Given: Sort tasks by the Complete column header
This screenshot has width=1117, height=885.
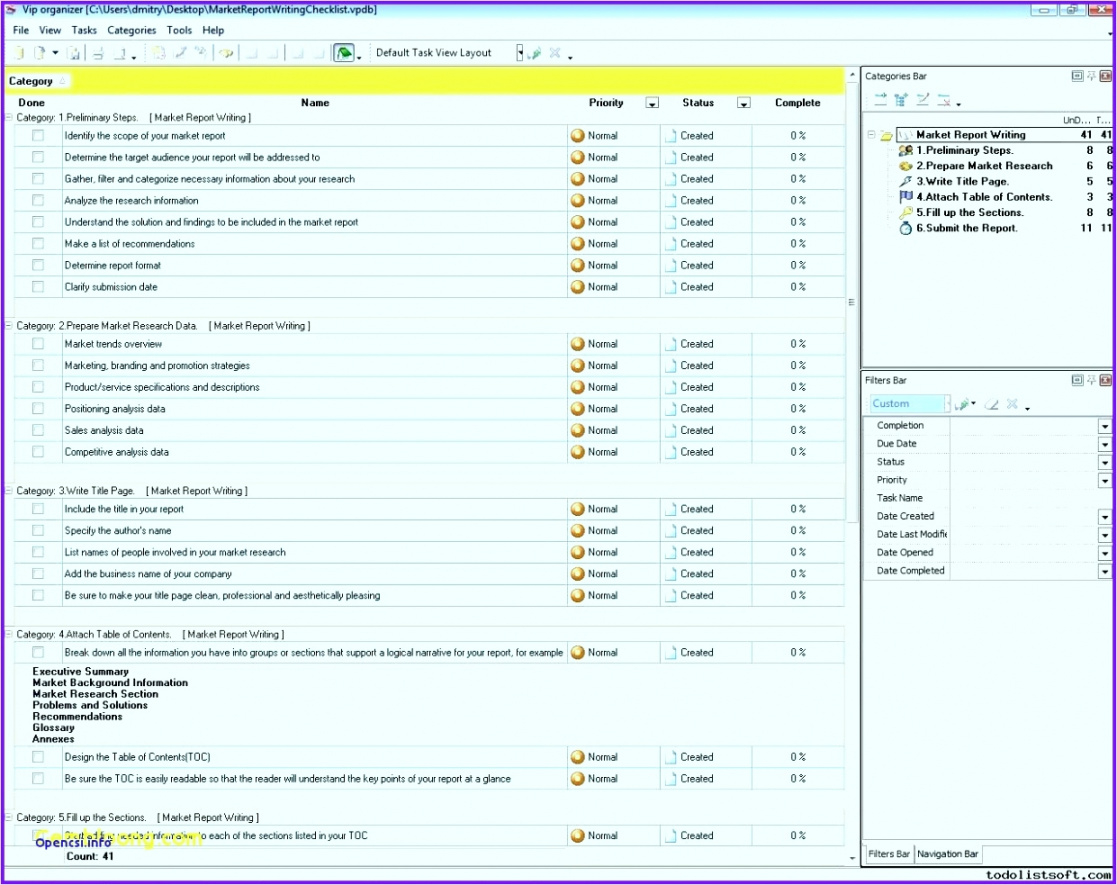Looking at the screenshot, I should [797, 103].
